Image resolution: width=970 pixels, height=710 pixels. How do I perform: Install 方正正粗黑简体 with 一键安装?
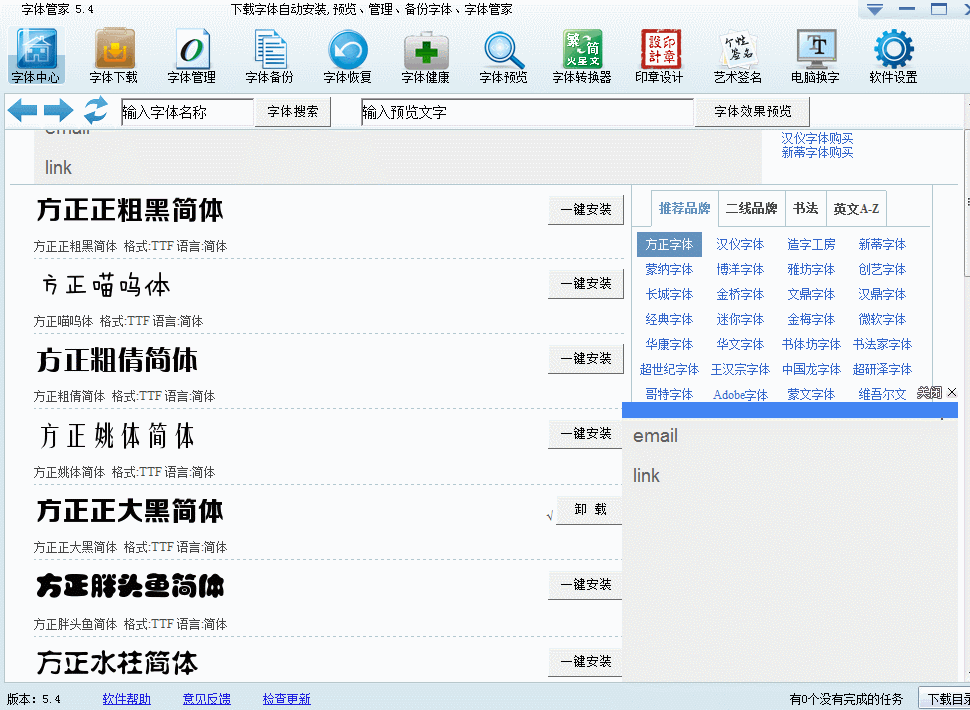click(x=586, y=210)
